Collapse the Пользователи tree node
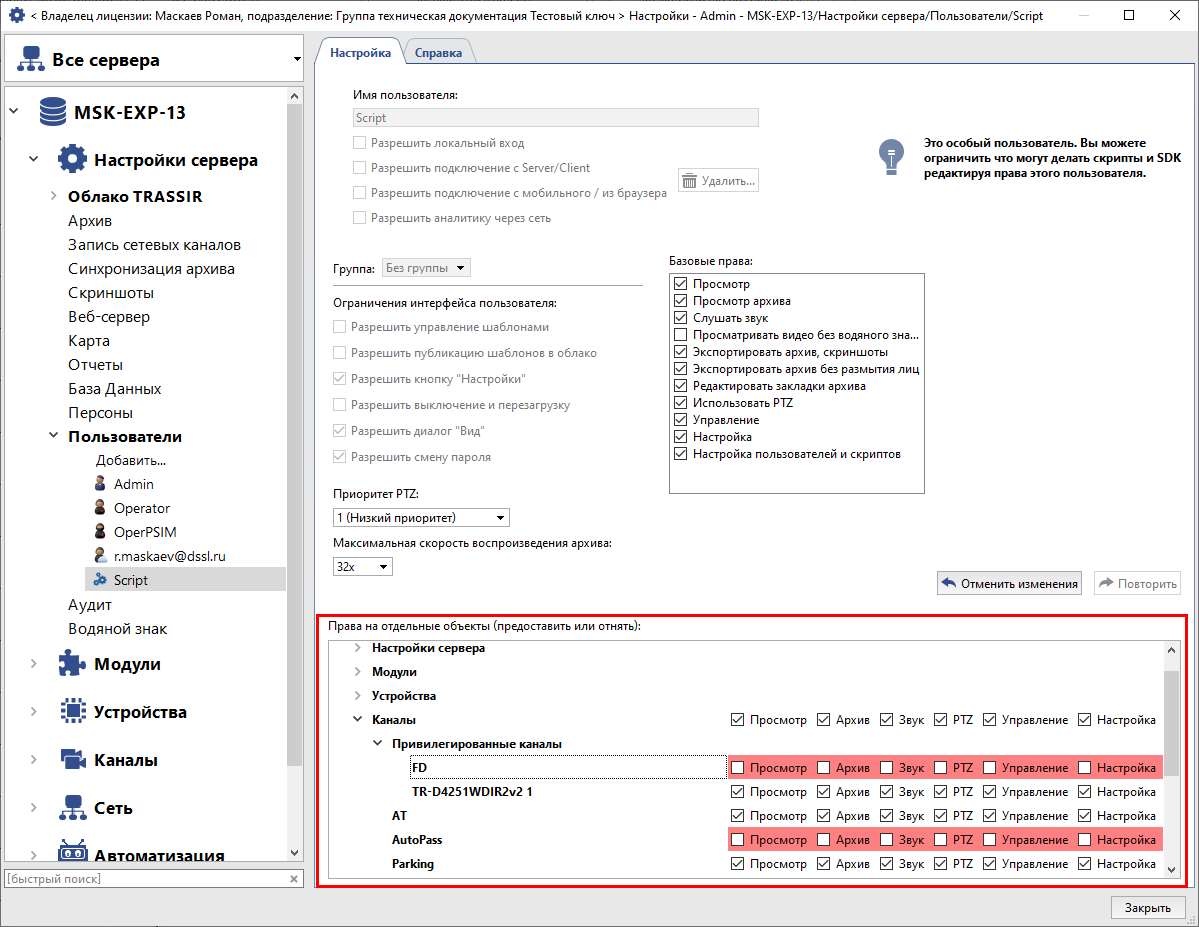The height and width of the screenshot is (927, 1199). pos(54,435)
